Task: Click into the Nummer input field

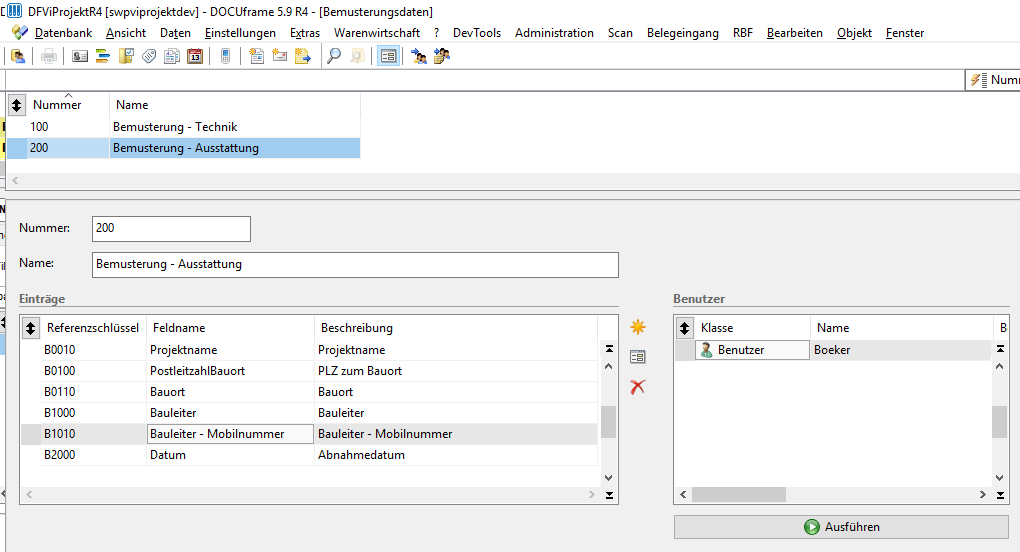Action: tap(171, 229)
